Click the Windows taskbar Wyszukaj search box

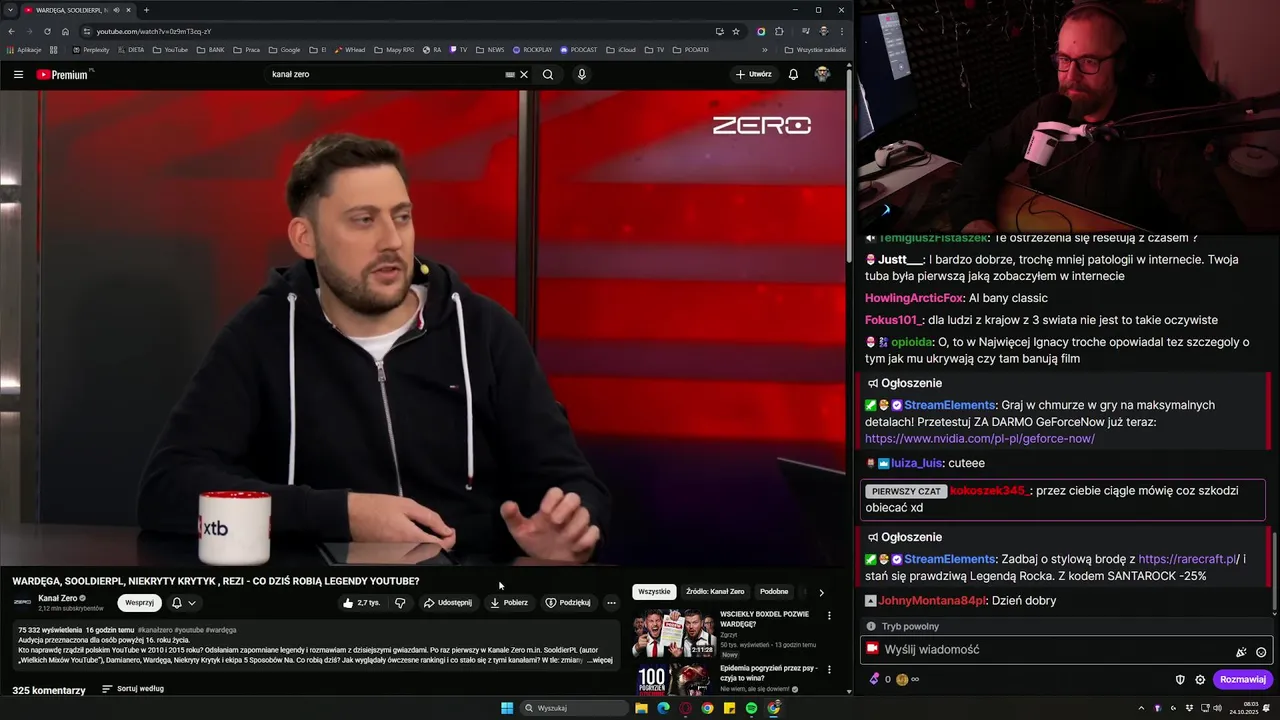(x=575, y=708)
